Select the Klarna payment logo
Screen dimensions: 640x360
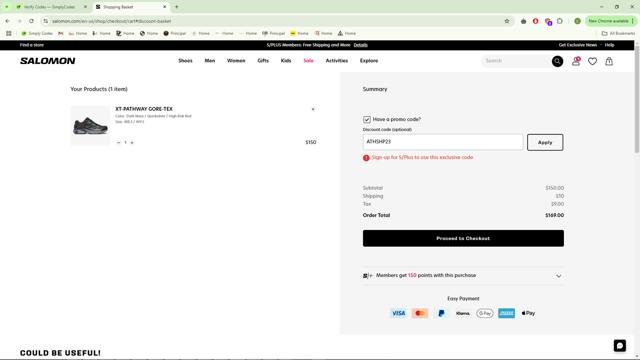[x=463, y=313]
